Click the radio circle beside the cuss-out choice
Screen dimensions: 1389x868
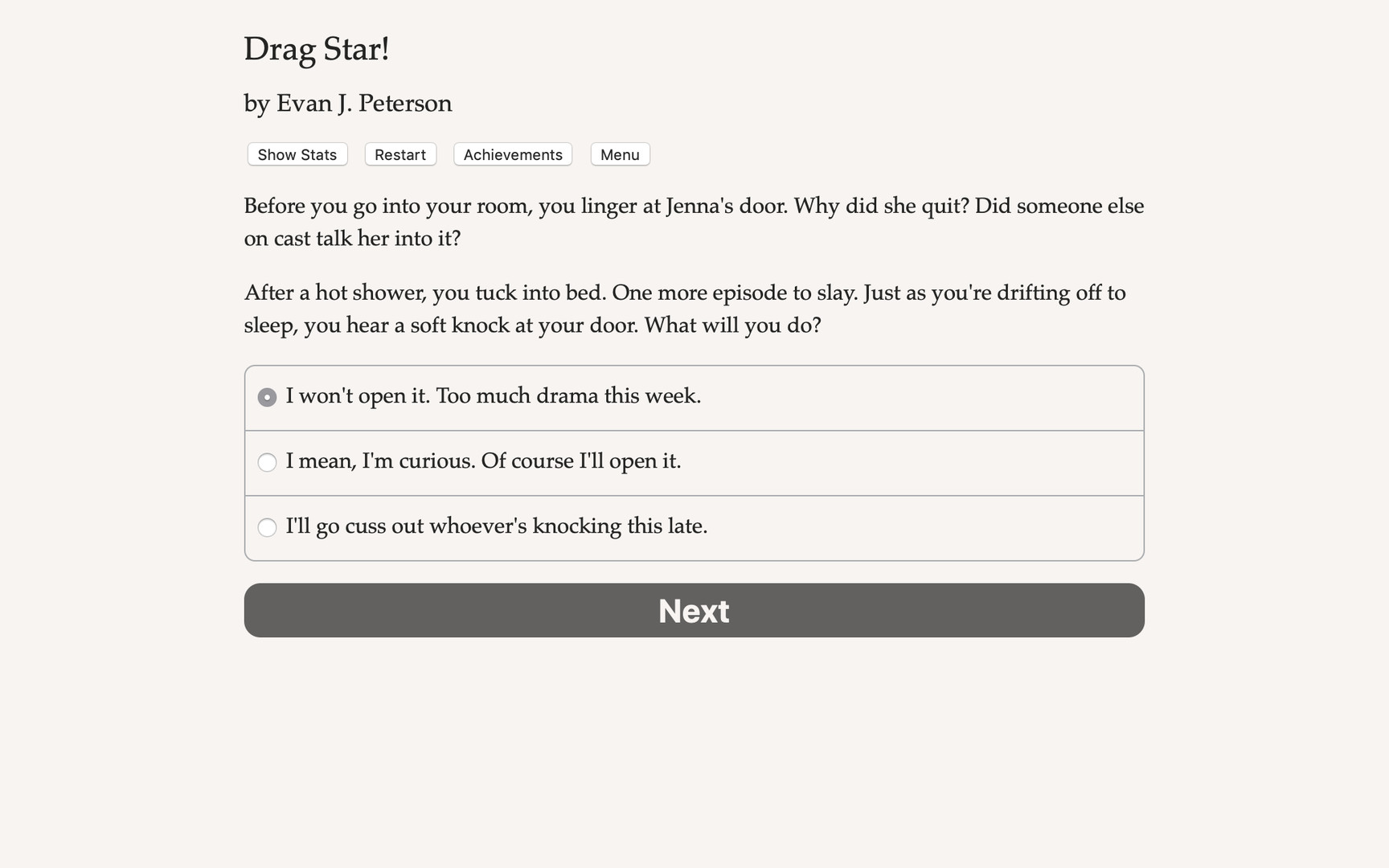pyautogui.click(x=266, y=527)
